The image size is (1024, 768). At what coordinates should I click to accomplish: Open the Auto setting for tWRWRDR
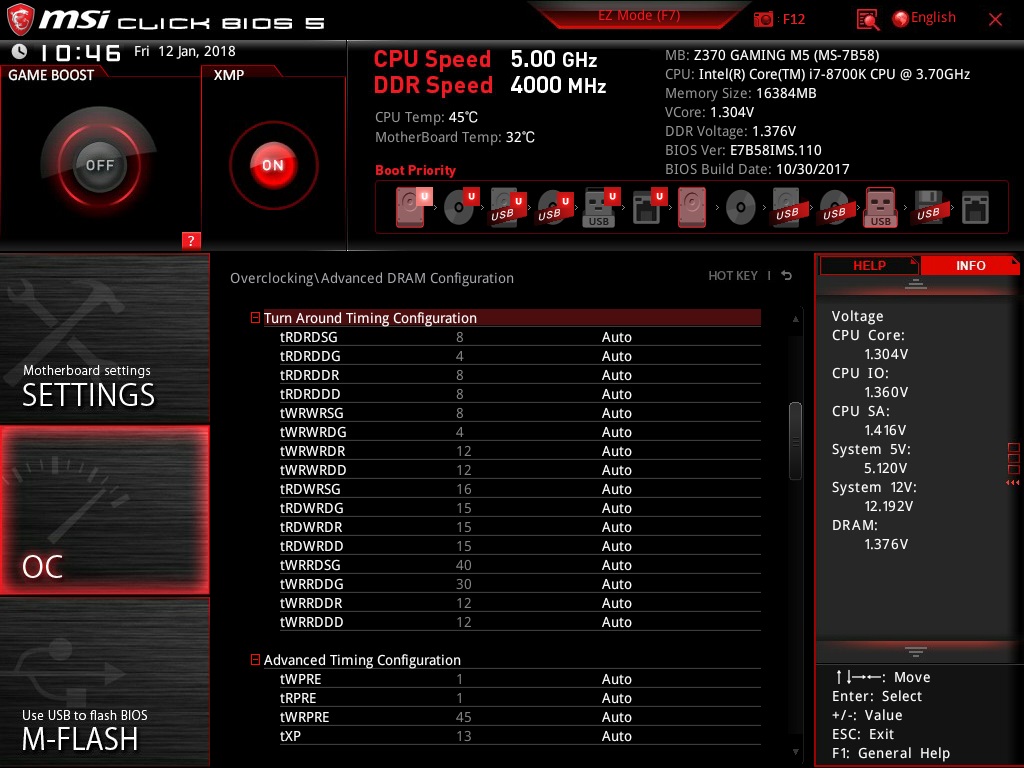pyautogui.click(x=616, y=451)
